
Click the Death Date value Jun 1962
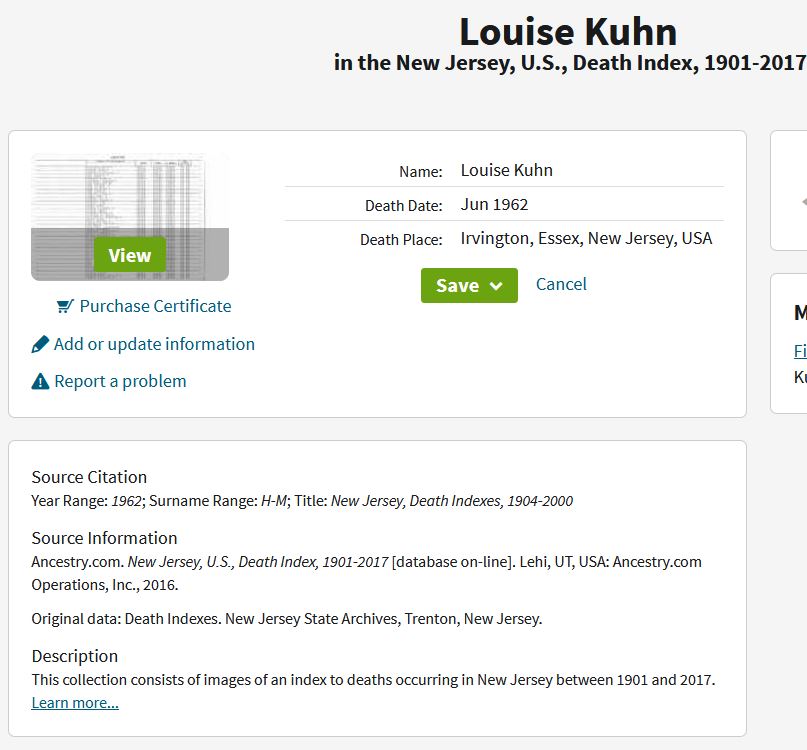coord(494,204)
